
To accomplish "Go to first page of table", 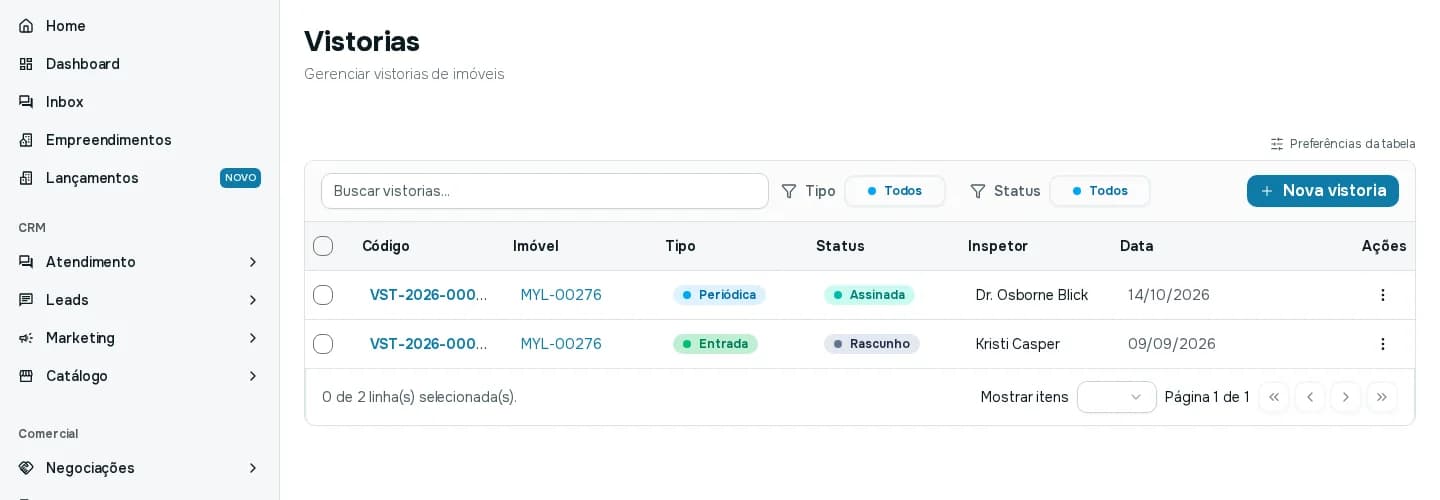I will coord(1274,397).
